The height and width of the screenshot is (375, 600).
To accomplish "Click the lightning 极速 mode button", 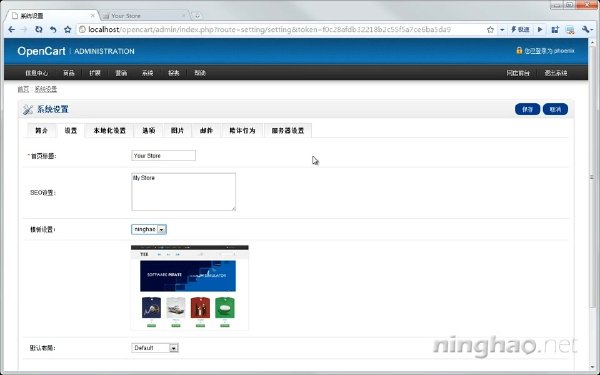I will click(x=520, y=29).
